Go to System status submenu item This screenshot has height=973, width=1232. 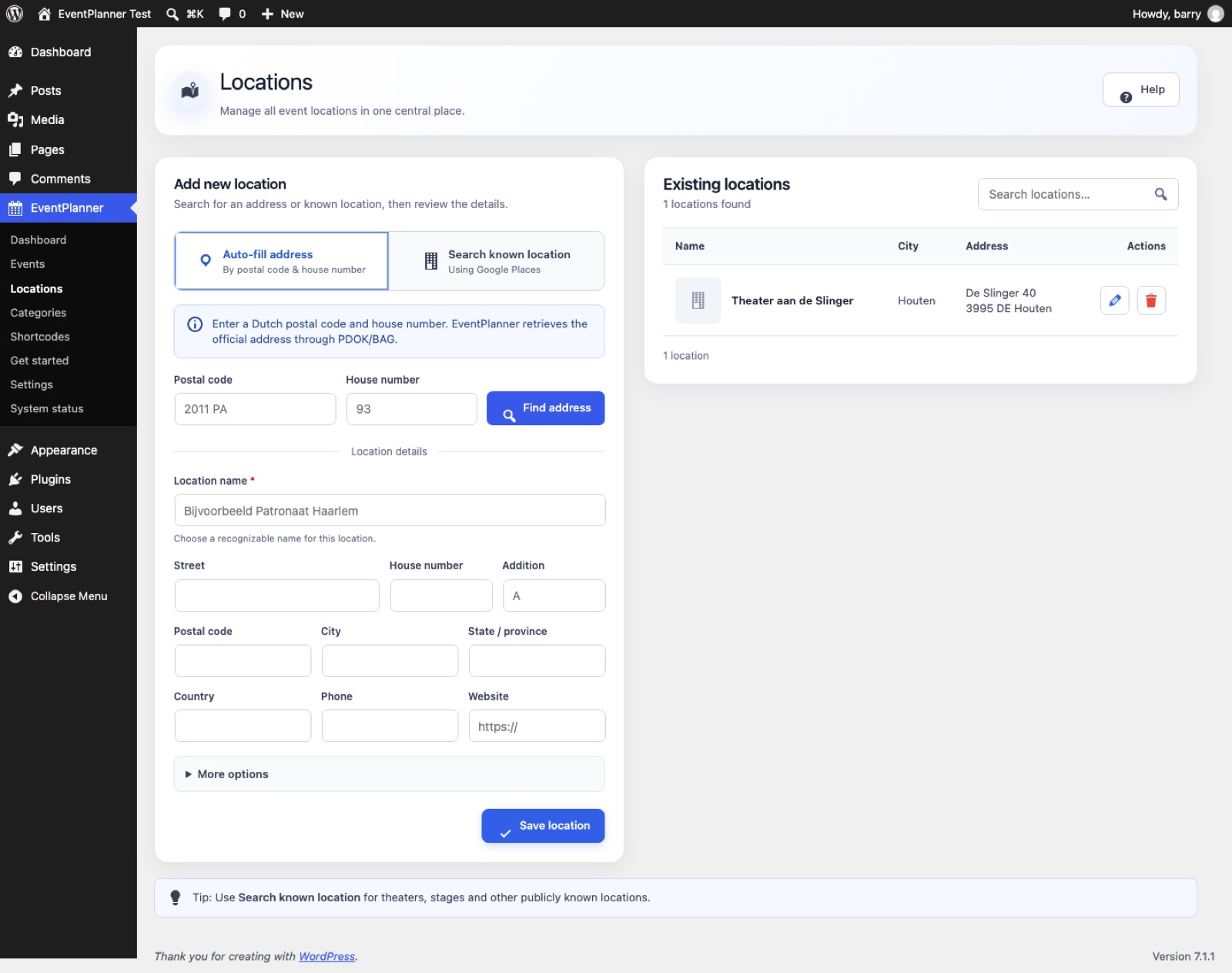47,409
